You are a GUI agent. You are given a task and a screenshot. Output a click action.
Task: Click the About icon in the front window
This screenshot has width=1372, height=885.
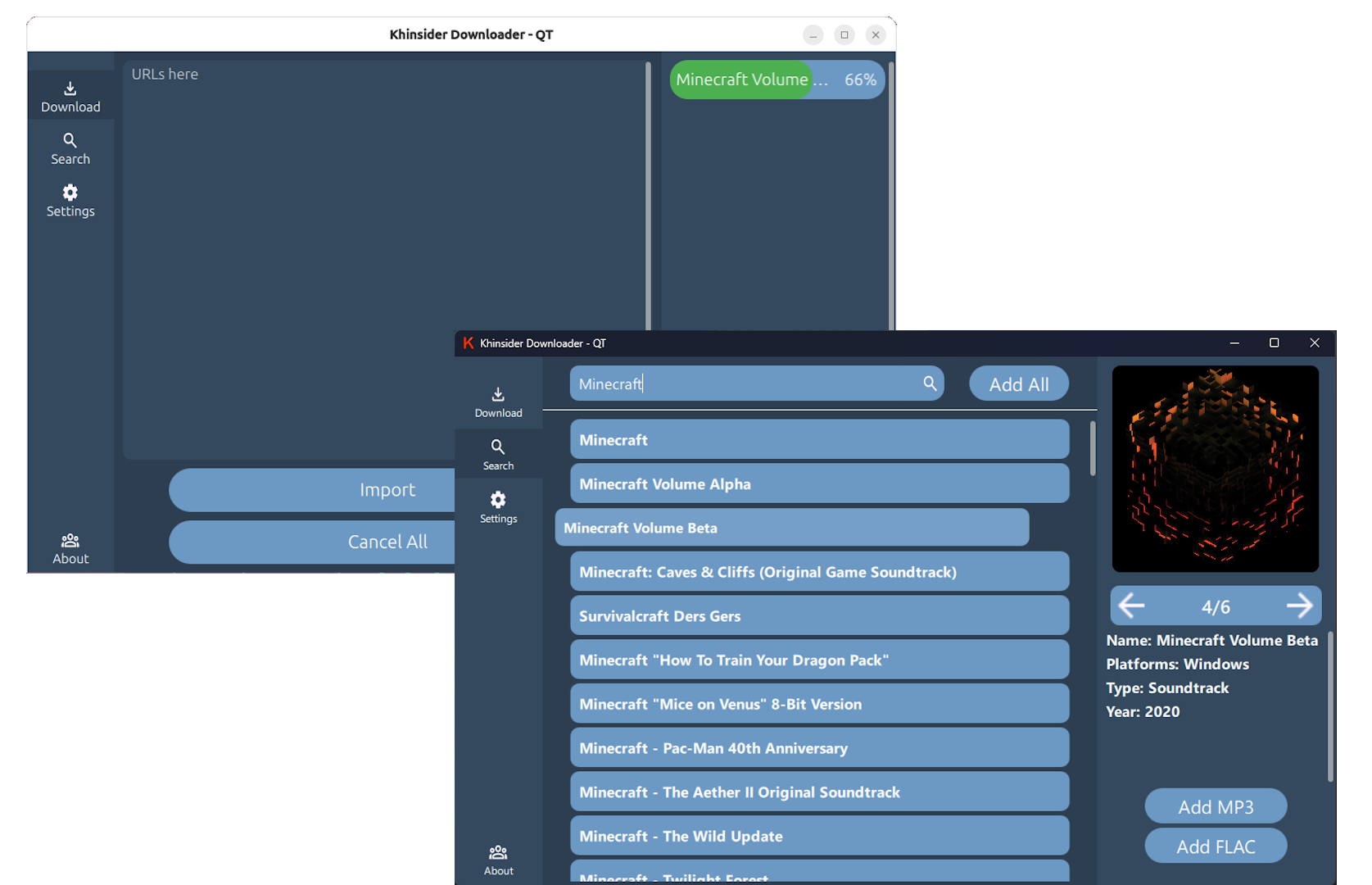497,858
